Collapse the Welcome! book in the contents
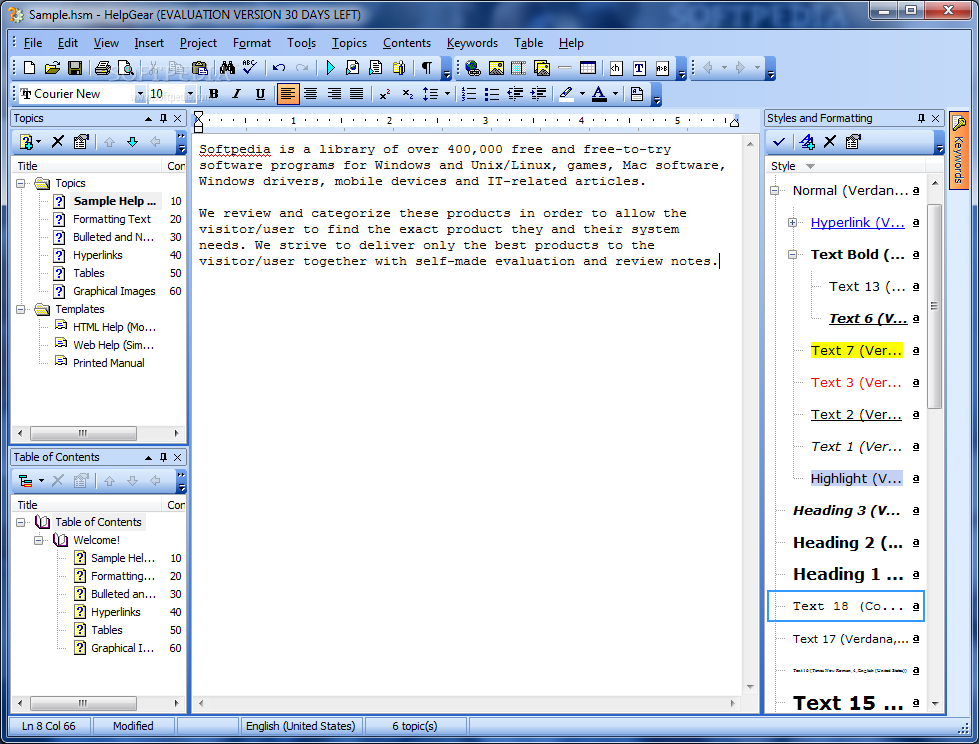 point(39,541)
